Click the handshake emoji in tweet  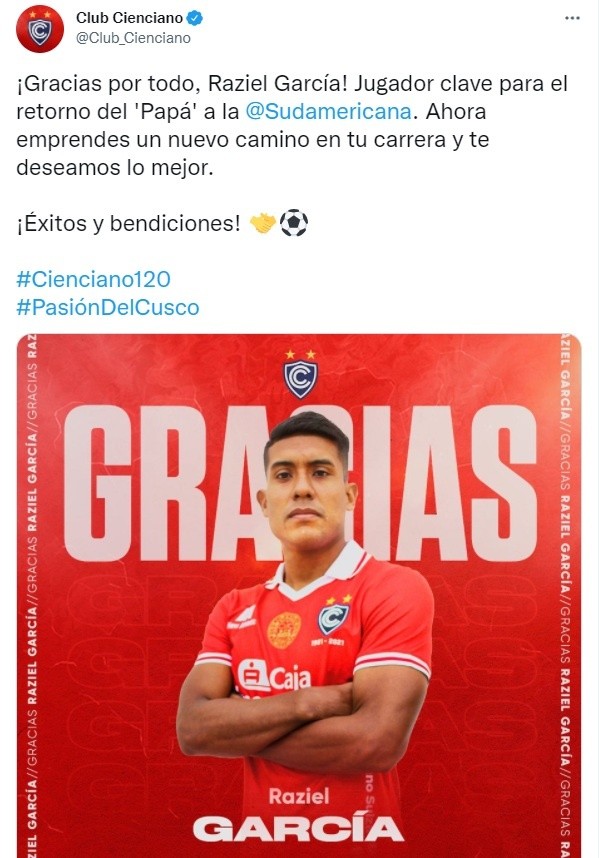coord(263,223)
